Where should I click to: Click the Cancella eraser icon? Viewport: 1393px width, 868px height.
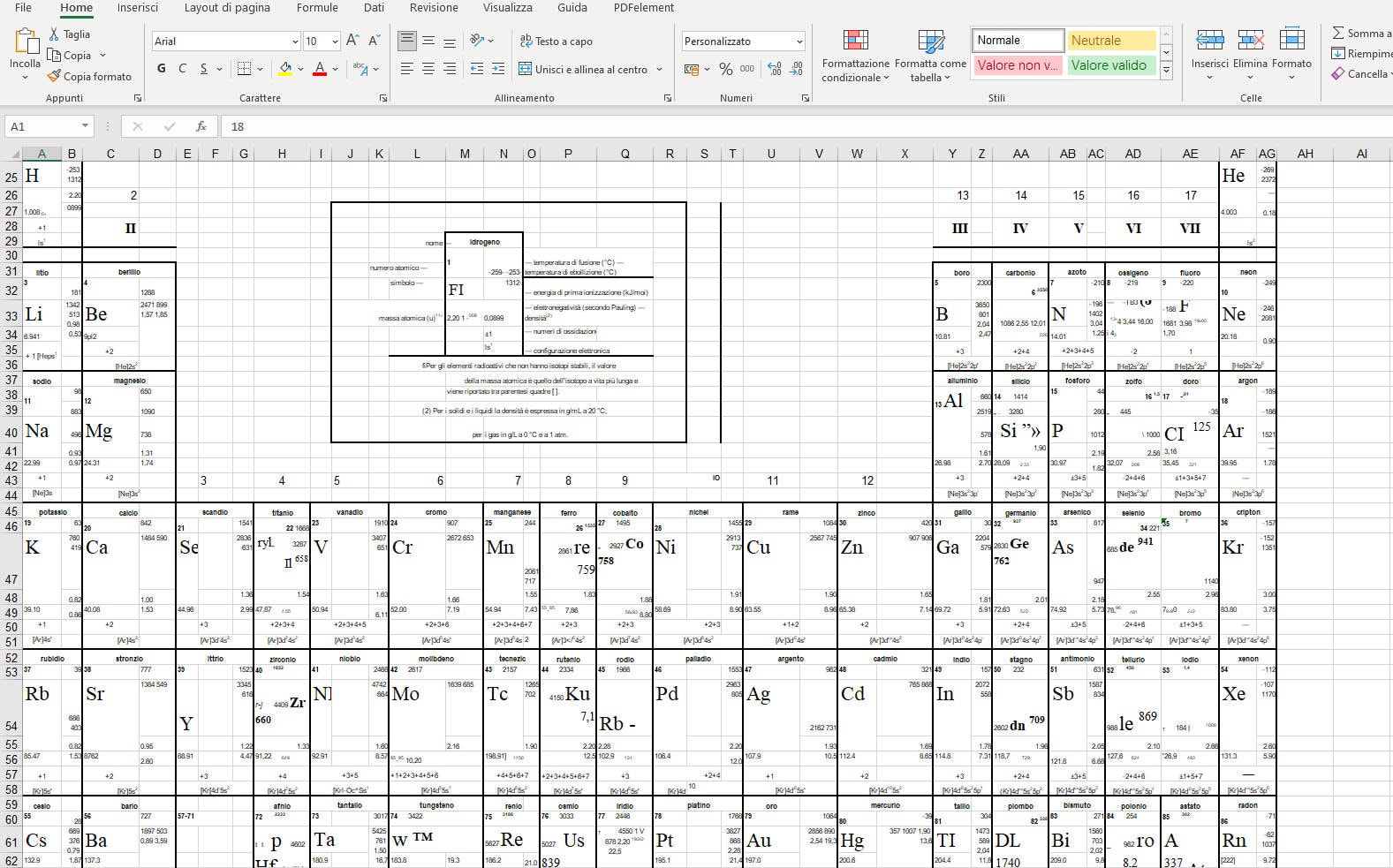click(1338, 73)
